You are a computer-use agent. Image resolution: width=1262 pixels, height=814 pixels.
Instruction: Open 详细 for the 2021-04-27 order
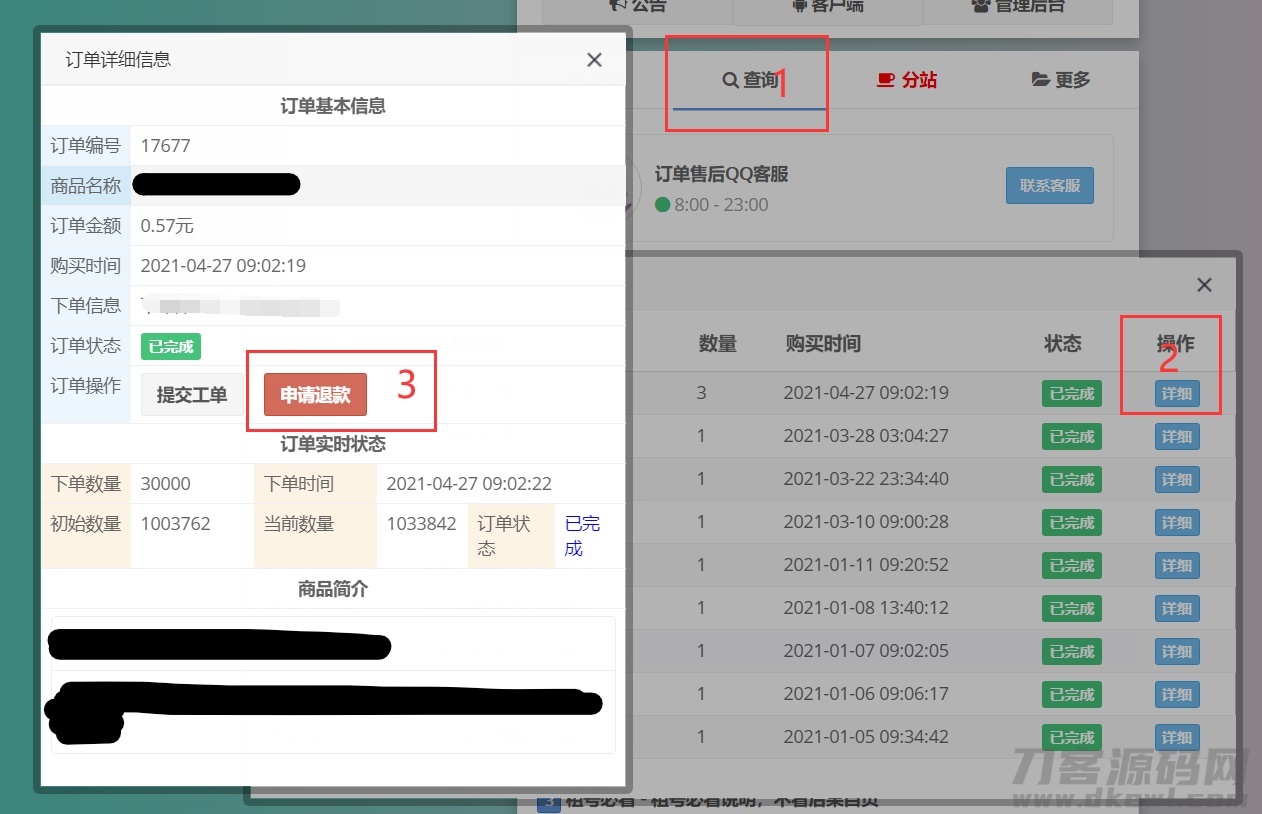[x=1176, y=393]
